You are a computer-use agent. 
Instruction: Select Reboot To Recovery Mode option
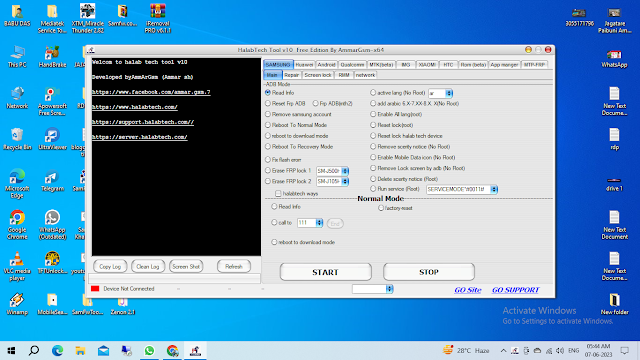[268, 147]
